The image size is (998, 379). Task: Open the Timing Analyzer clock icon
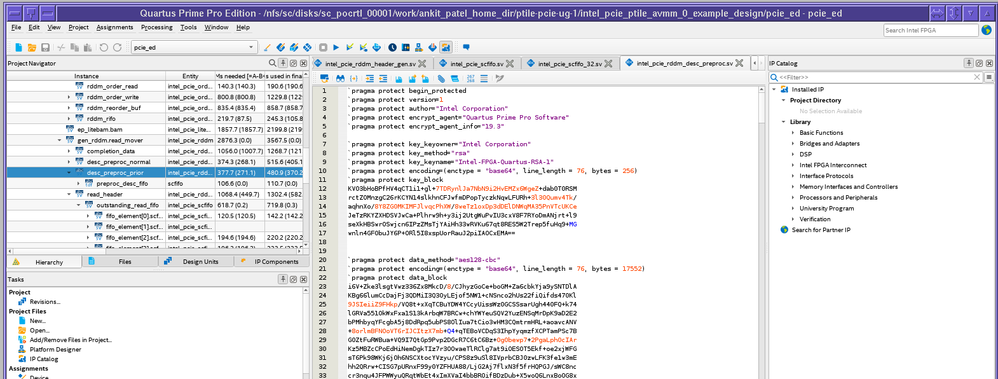pyautogui.click(x=392, y=48)
